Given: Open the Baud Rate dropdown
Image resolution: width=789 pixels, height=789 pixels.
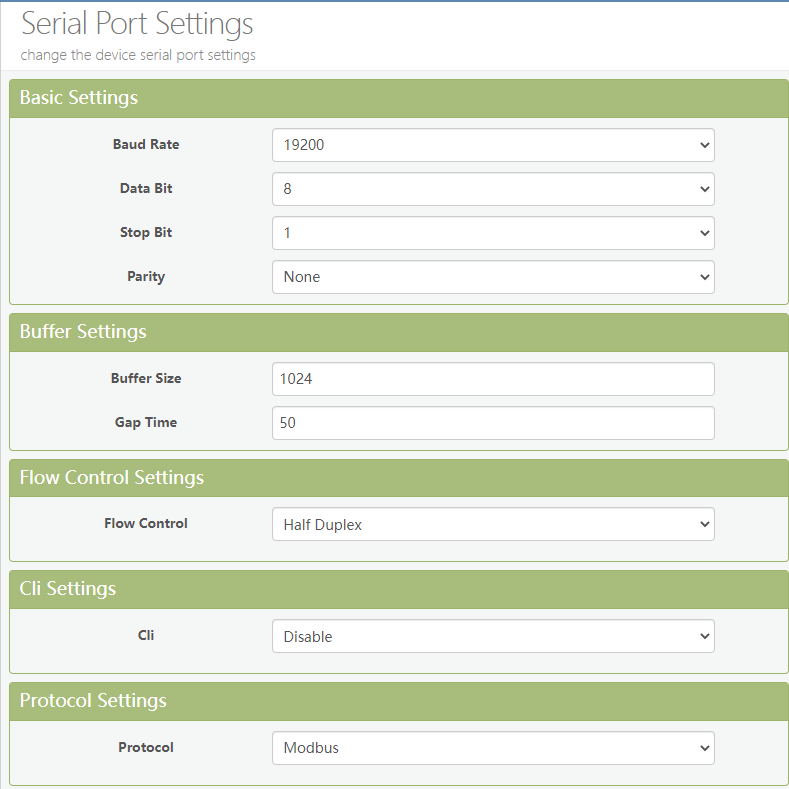Looking at the screenshot, I should (x=493, y=145).
